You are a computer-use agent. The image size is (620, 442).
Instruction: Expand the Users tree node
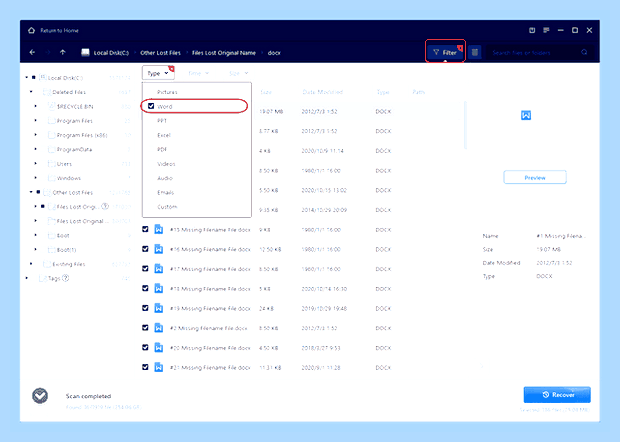pyautogui.click(x=36, y=164)
